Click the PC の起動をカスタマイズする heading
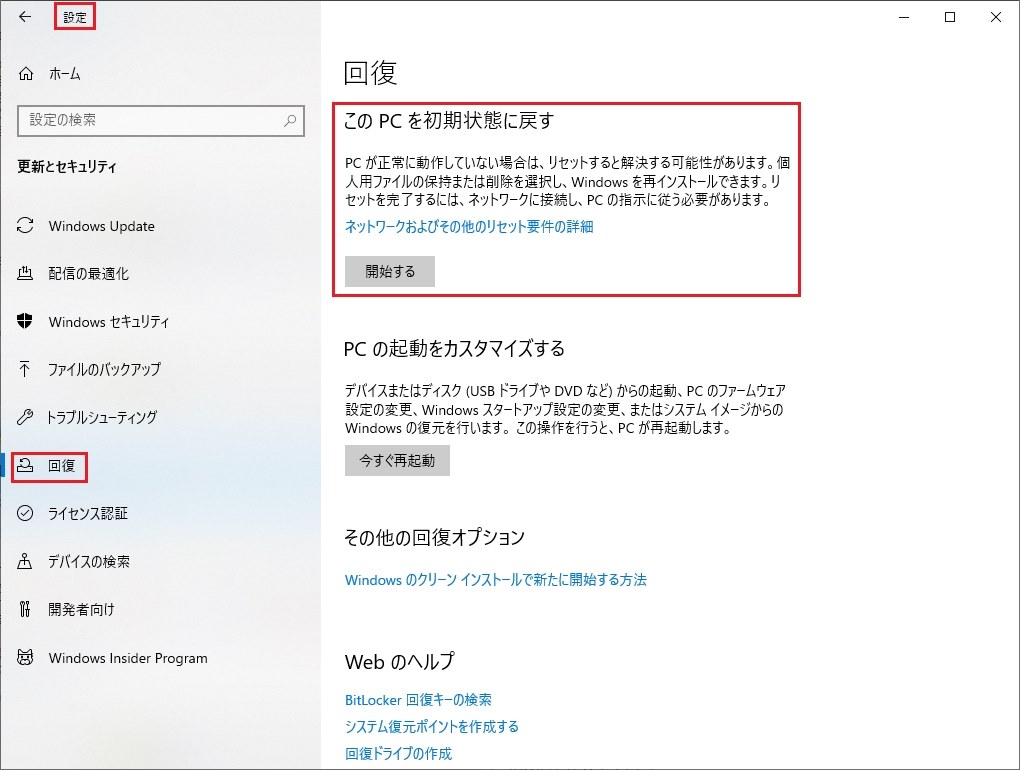This screenshot has height=770, width=1020. (x=454, y=349)
